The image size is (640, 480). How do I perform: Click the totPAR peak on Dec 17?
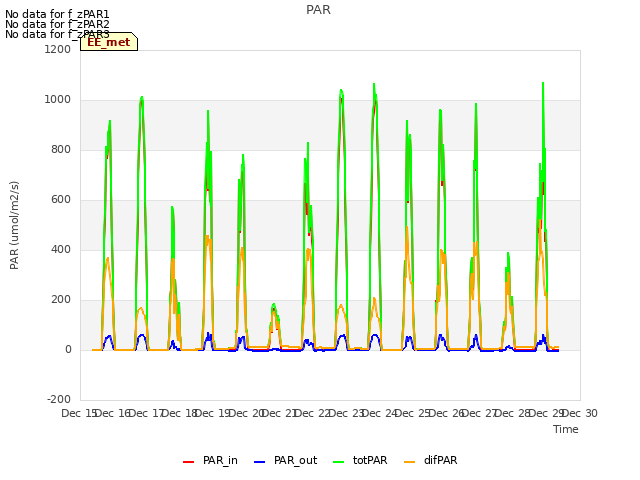tap(172, 207)
